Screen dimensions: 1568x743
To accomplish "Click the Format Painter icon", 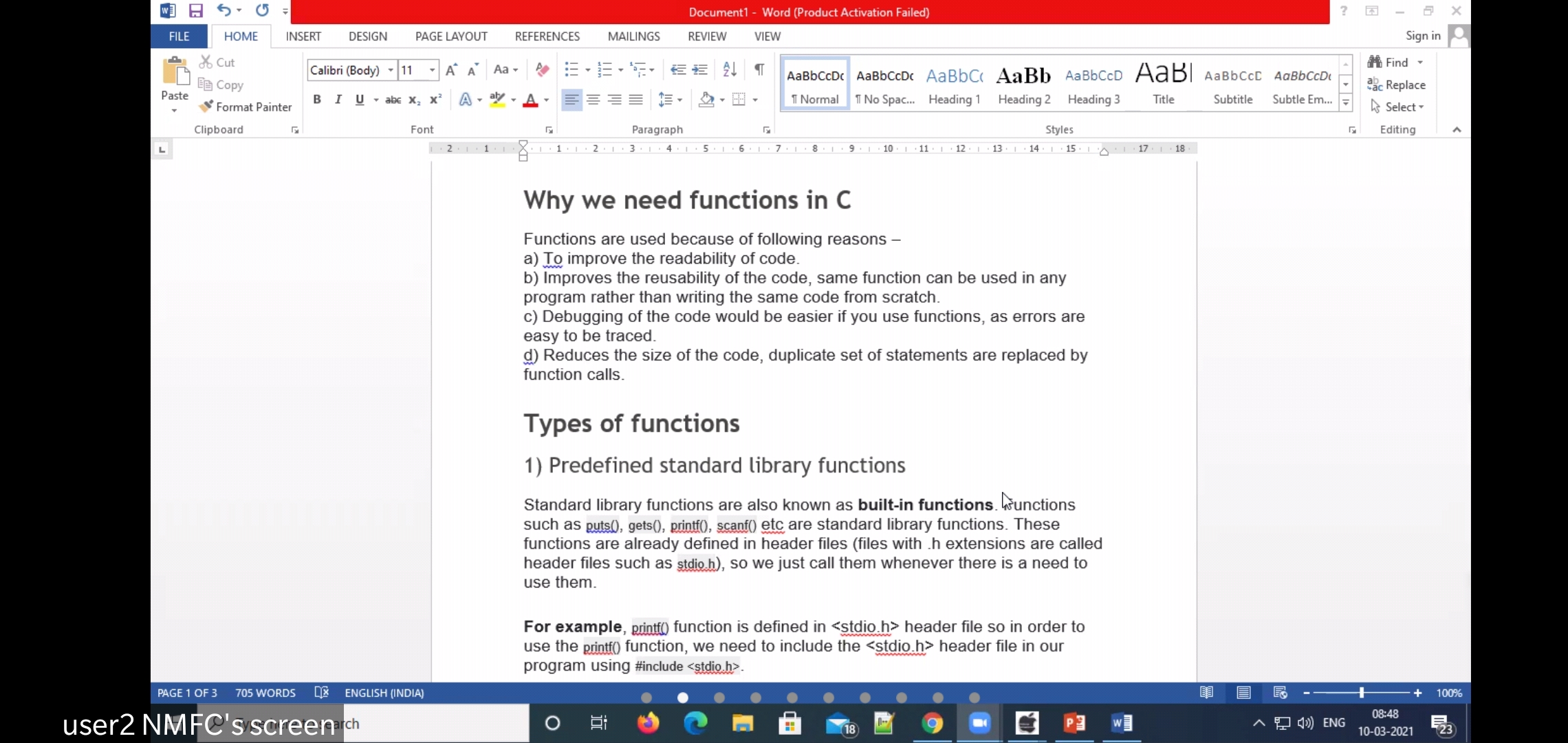I will (x=206, y=107).
